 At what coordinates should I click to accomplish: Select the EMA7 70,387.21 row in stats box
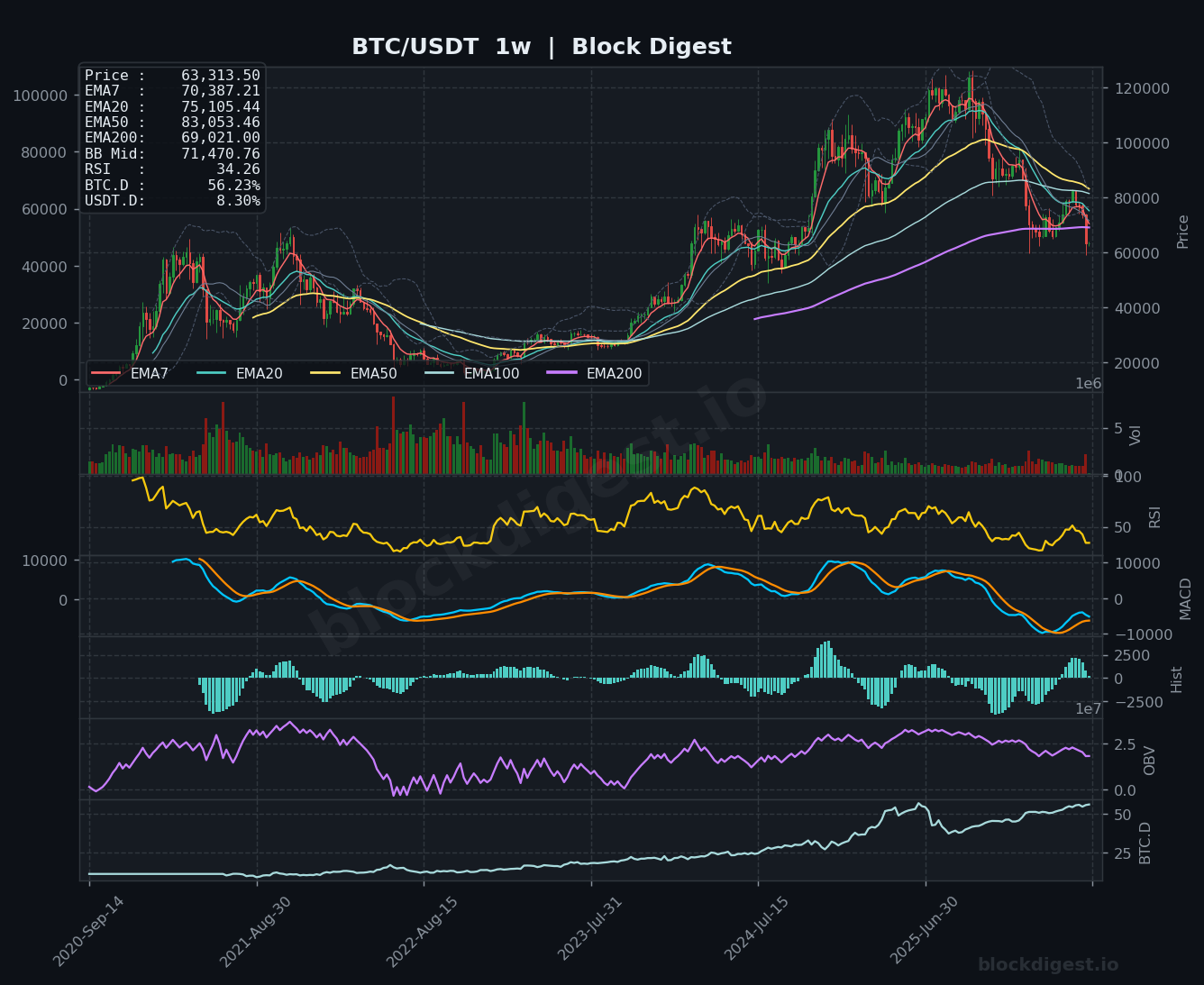[172, 91]
